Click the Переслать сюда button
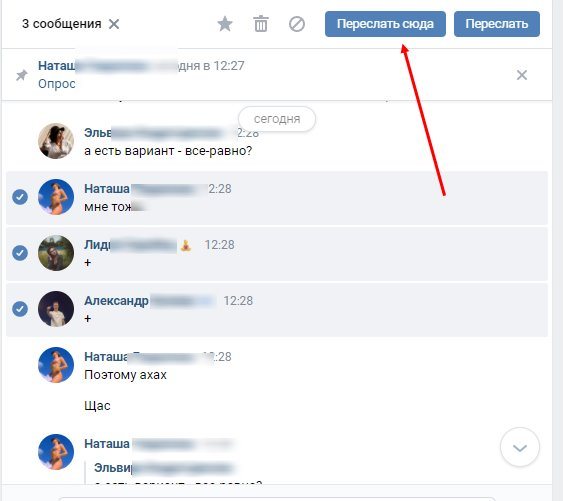The image size is (563, 501). point(385,24)
